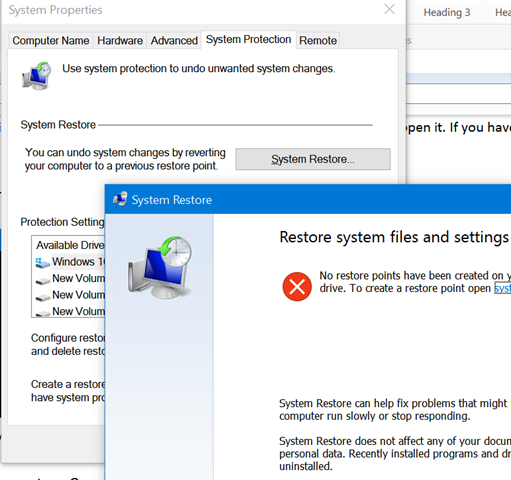Click 'Restore system files and settings' heading
This screenshot has width=511, height=480.
394,237
